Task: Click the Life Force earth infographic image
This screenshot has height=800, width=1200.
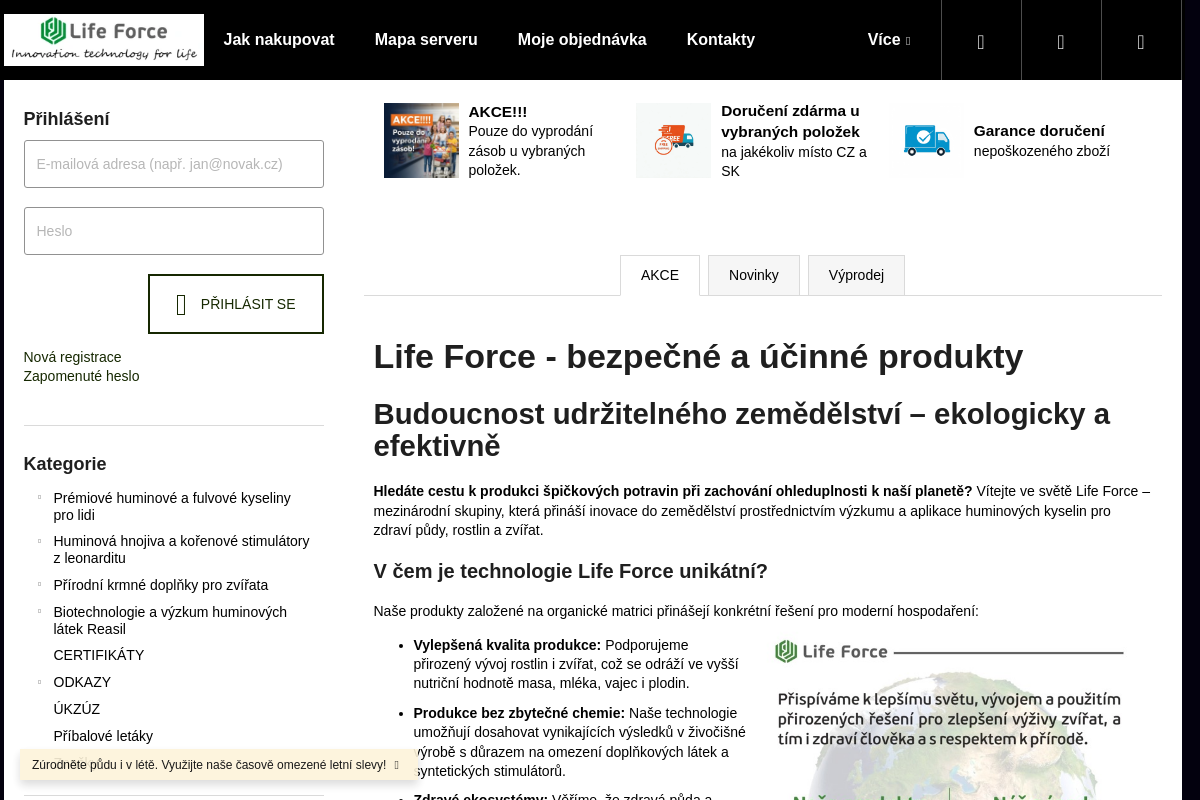Action: [x=950, y=718]
